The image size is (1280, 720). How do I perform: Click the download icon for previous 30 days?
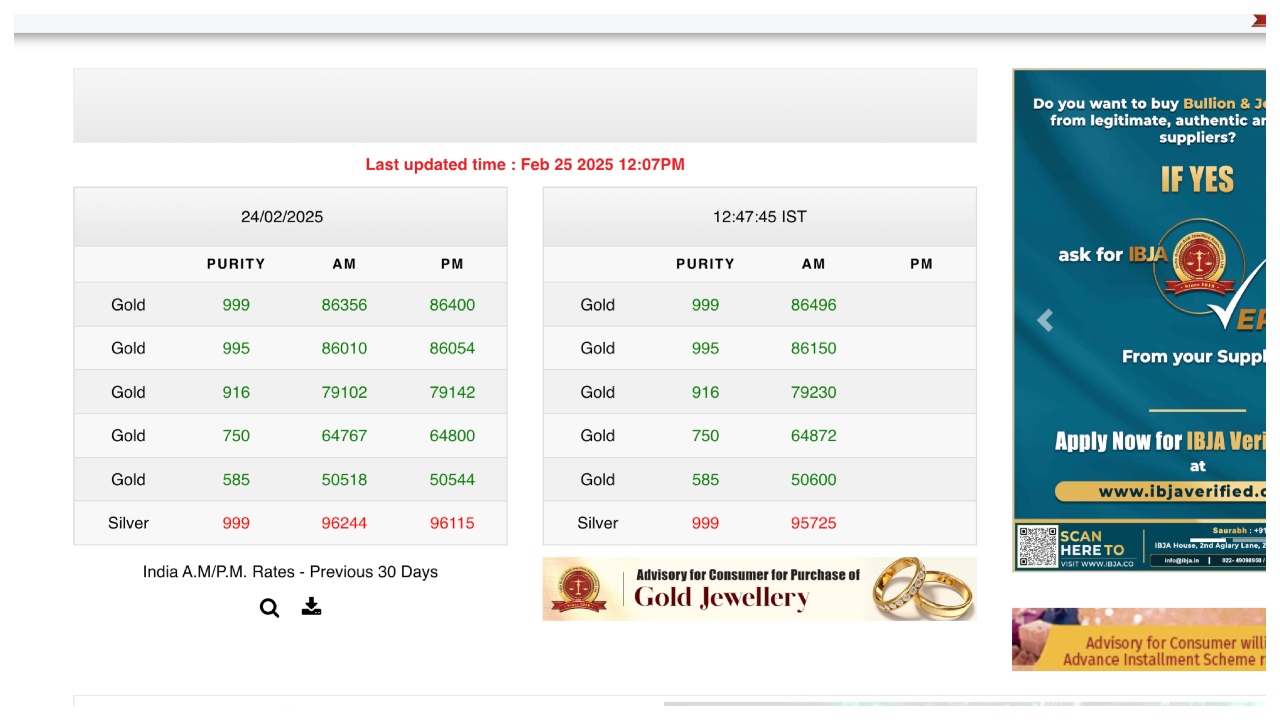(x=312, y=607)
